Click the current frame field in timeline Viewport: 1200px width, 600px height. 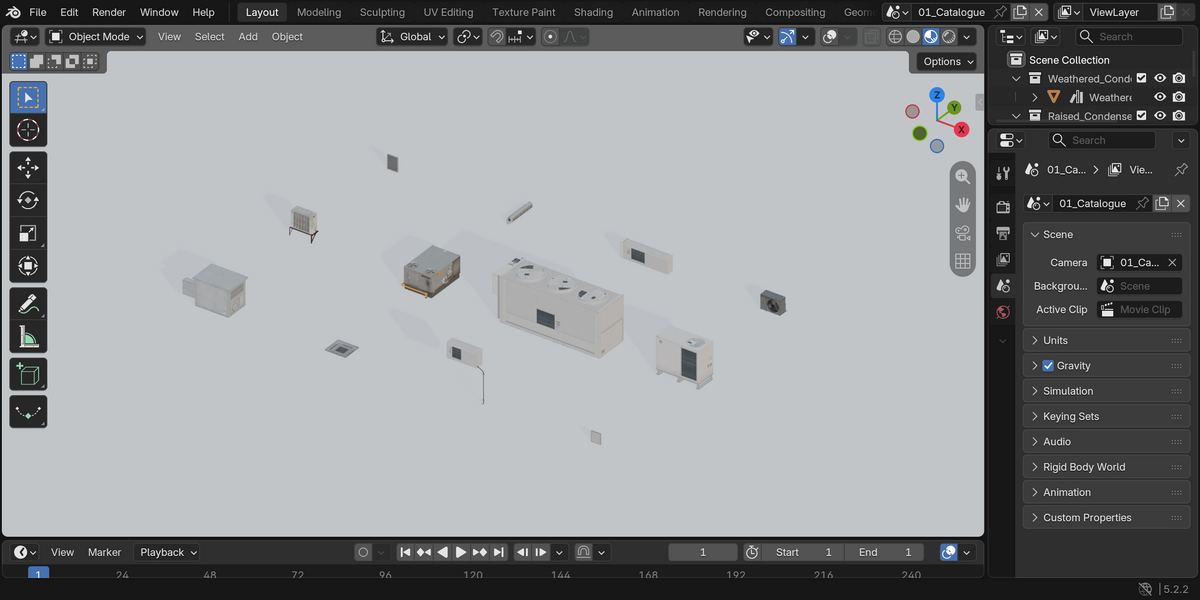point(703,552)
